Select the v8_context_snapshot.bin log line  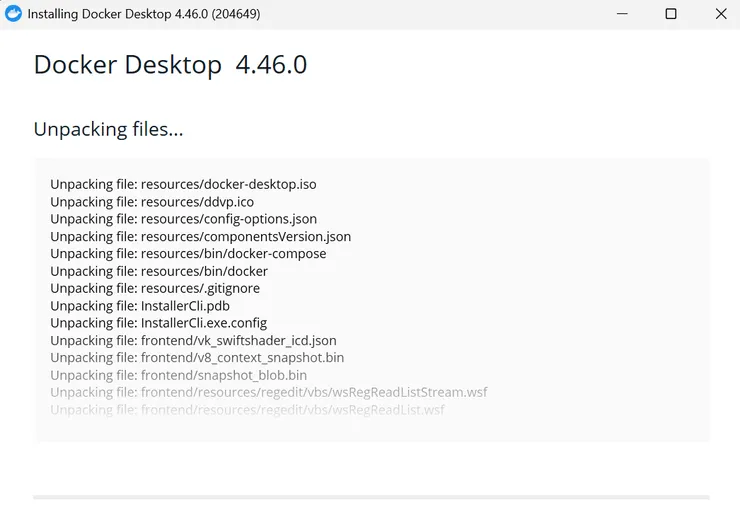[x=197, y=358]
